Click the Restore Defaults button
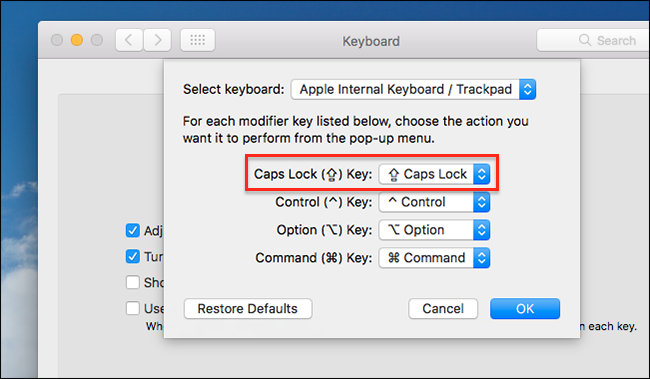Image resolution: width=650 pixels, height=379 pixels. point(248,309)
